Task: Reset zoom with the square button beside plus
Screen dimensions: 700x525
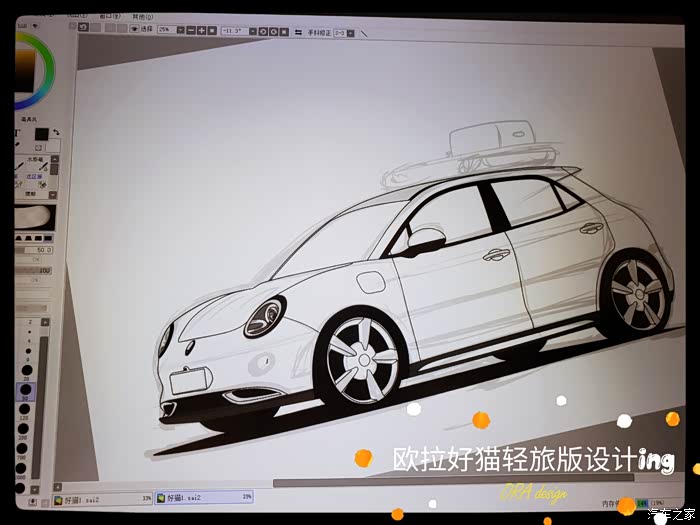Action: 212,30
